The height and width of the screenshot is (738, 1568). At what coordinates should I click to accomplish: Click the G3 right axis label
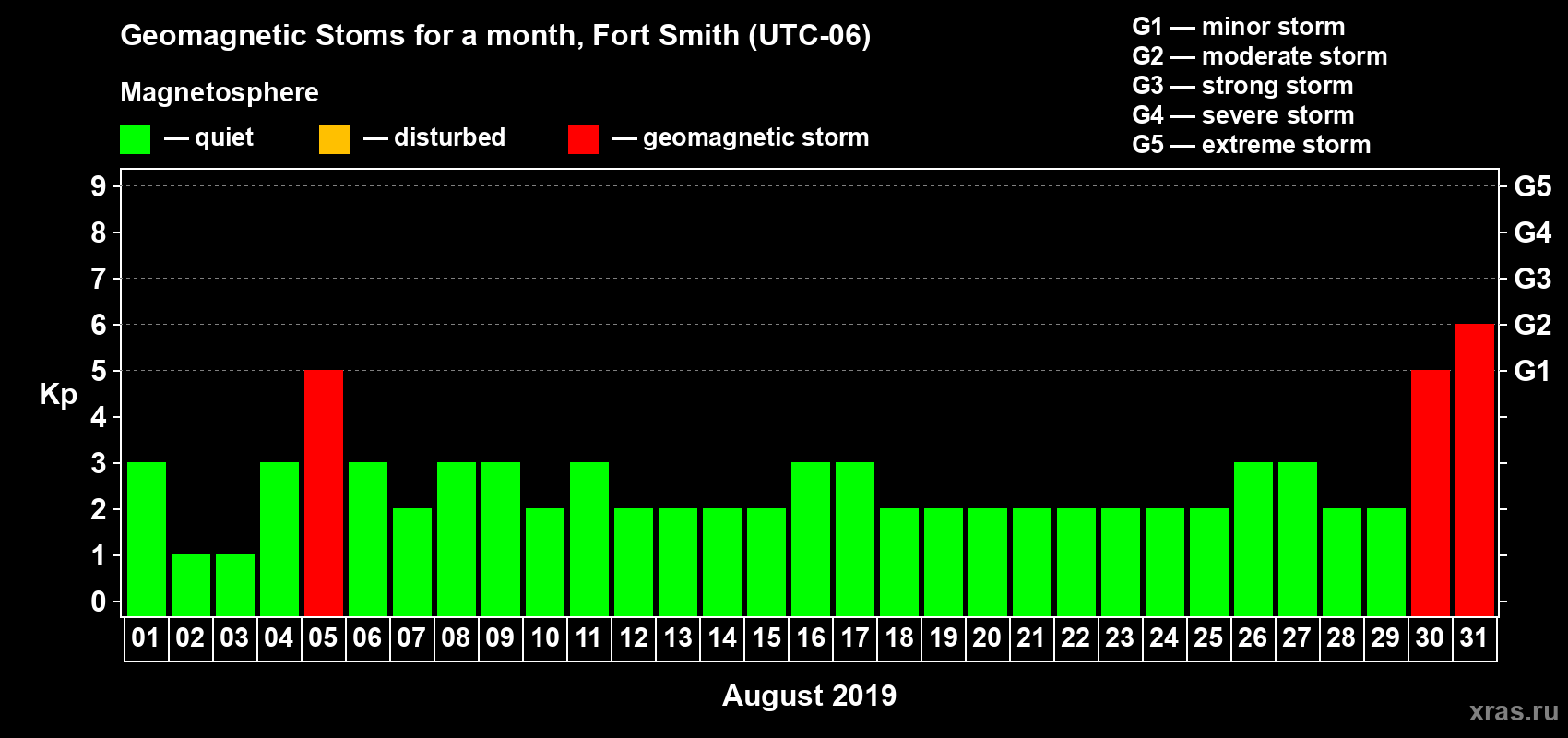(1533, 279)
